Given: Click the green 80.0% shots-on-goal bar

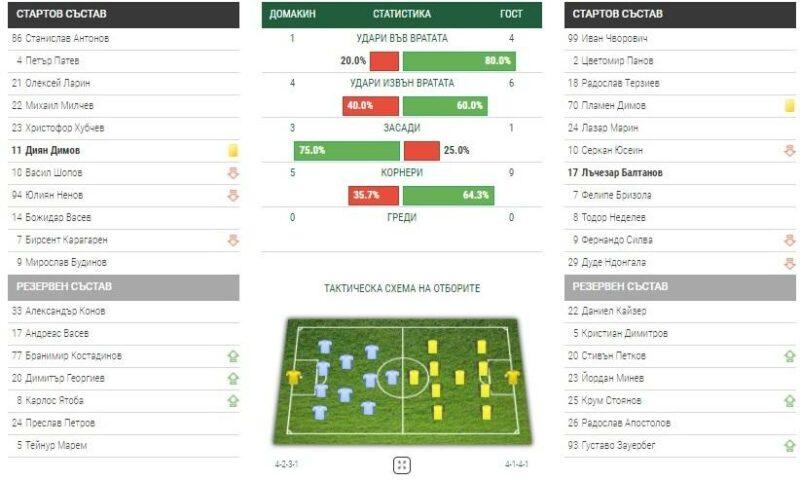Looking at the screenshot, I should pos(459,61).
